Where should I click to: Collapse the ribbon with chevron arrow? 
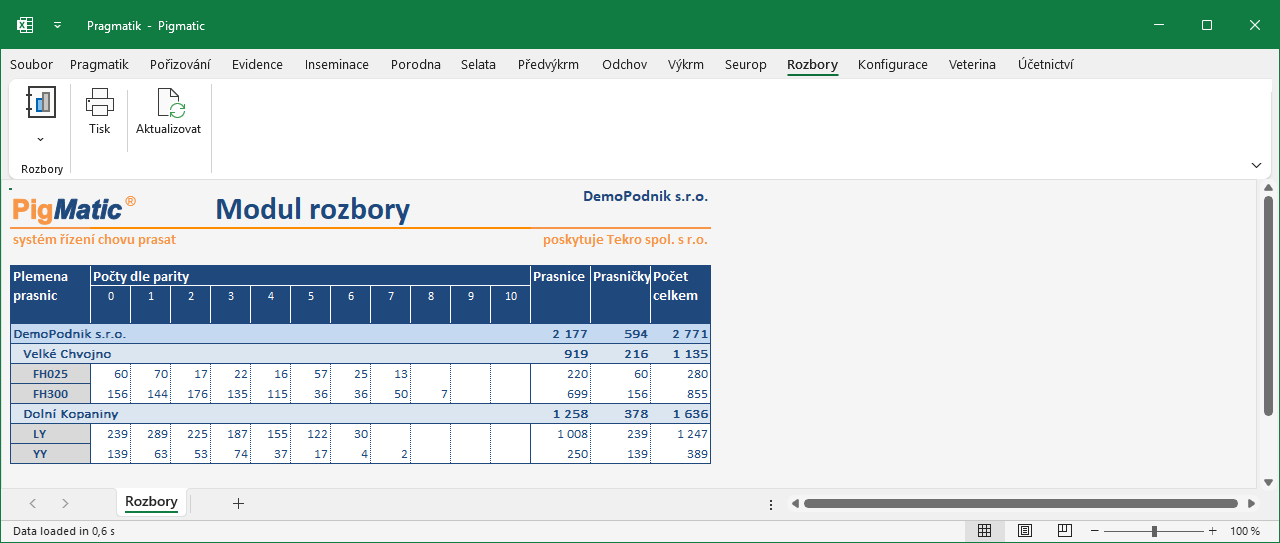(x=1256, y=165)
